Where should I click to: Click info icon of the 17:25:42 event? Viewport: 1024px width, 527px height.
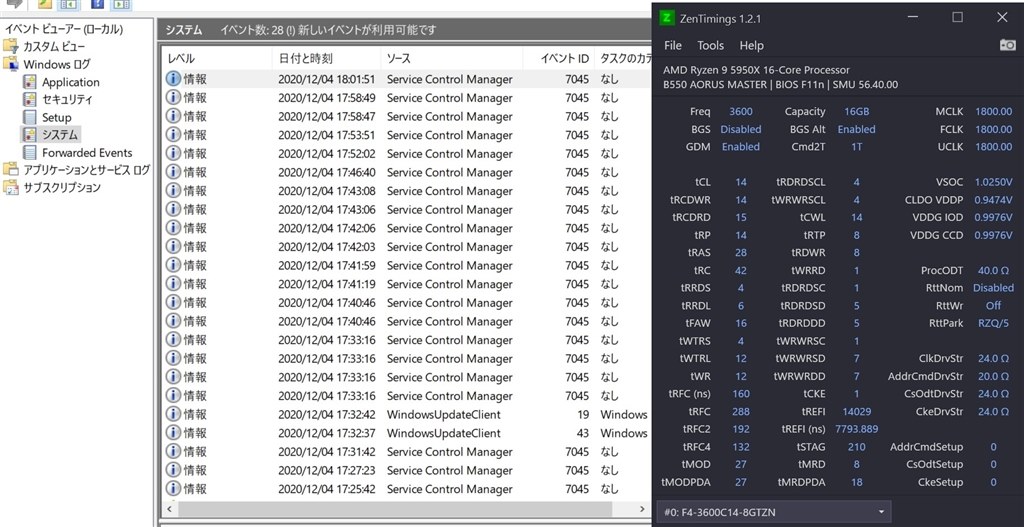pos(173,488)
